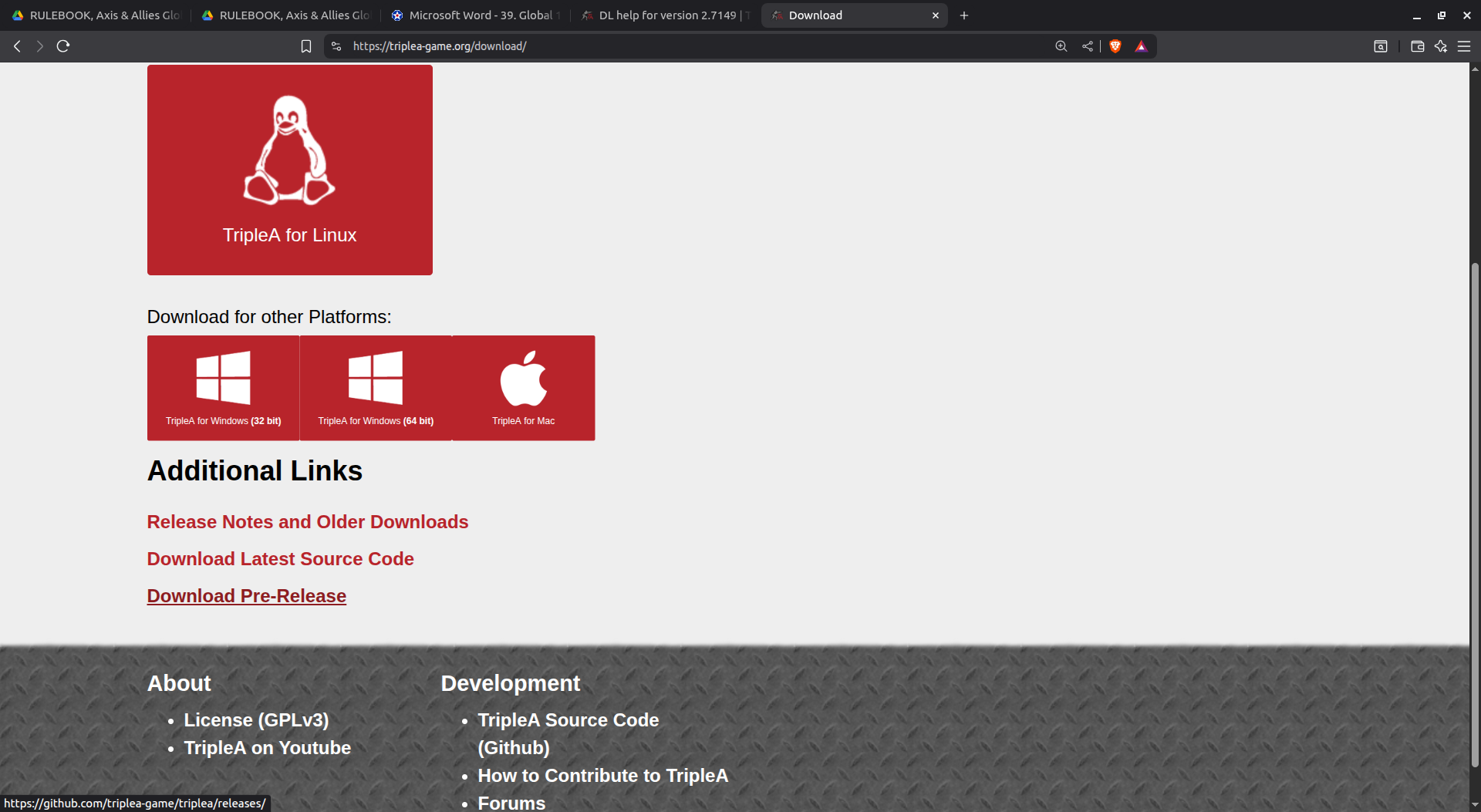Download TripleA for Windows (64 bit)
Image resolution: width=1481 pixels, height=812 pixels.
tap(376, 388)
